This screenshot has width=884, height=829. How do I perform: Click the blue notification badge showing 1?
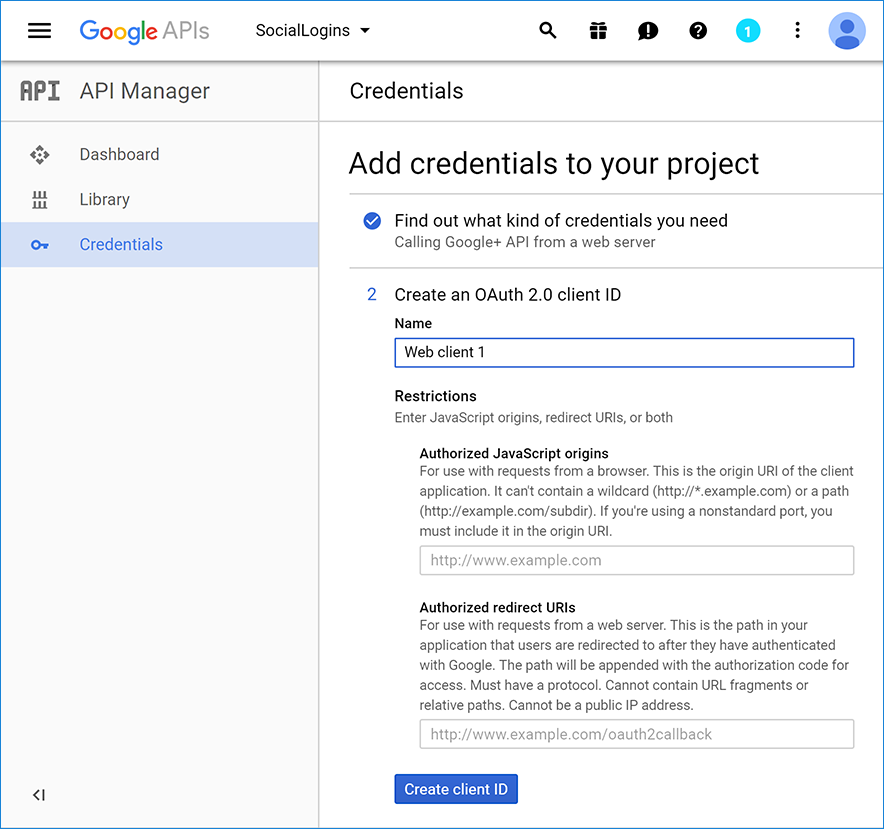pyautogui.click(x=747, y=31)
